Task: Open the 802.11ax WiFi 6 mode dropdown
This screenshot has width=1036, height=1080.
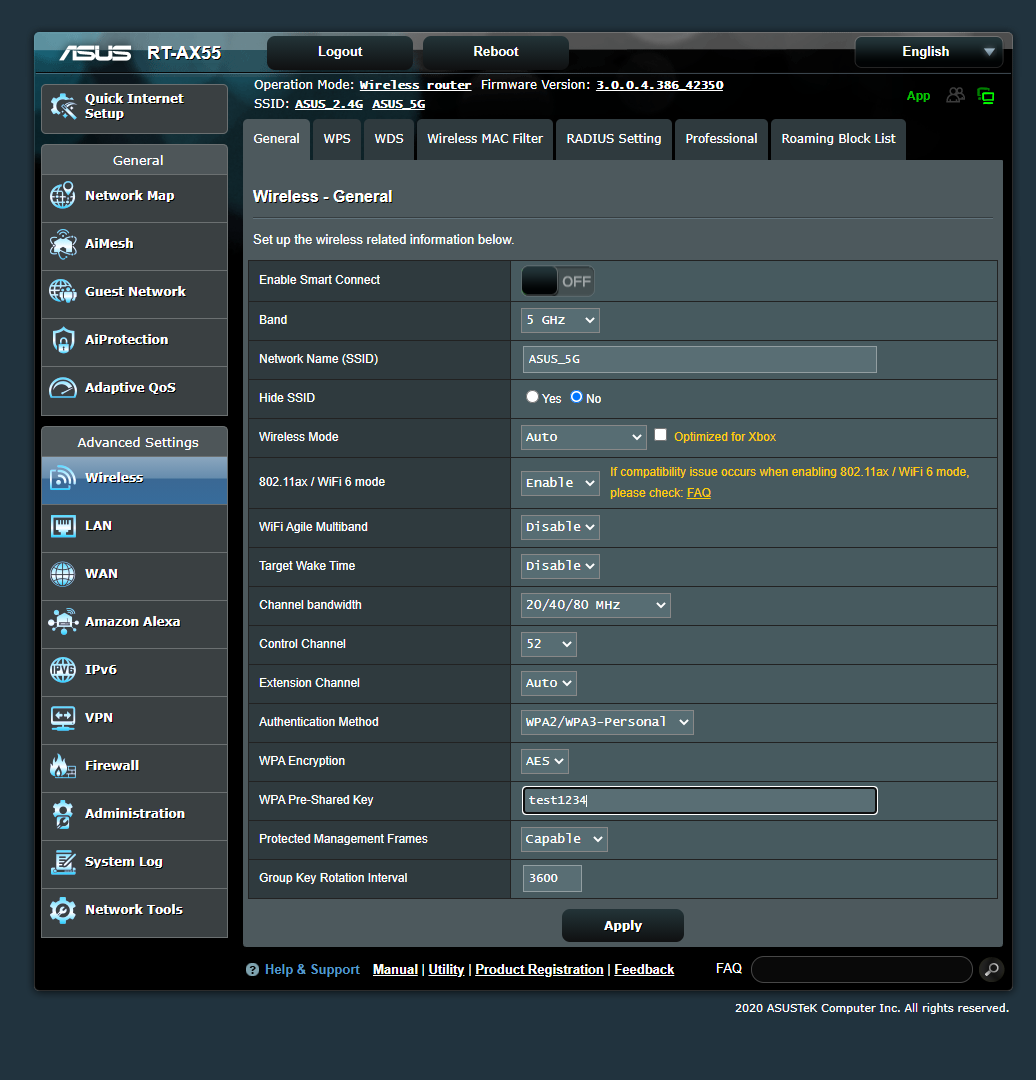Action: click(560, 483)
